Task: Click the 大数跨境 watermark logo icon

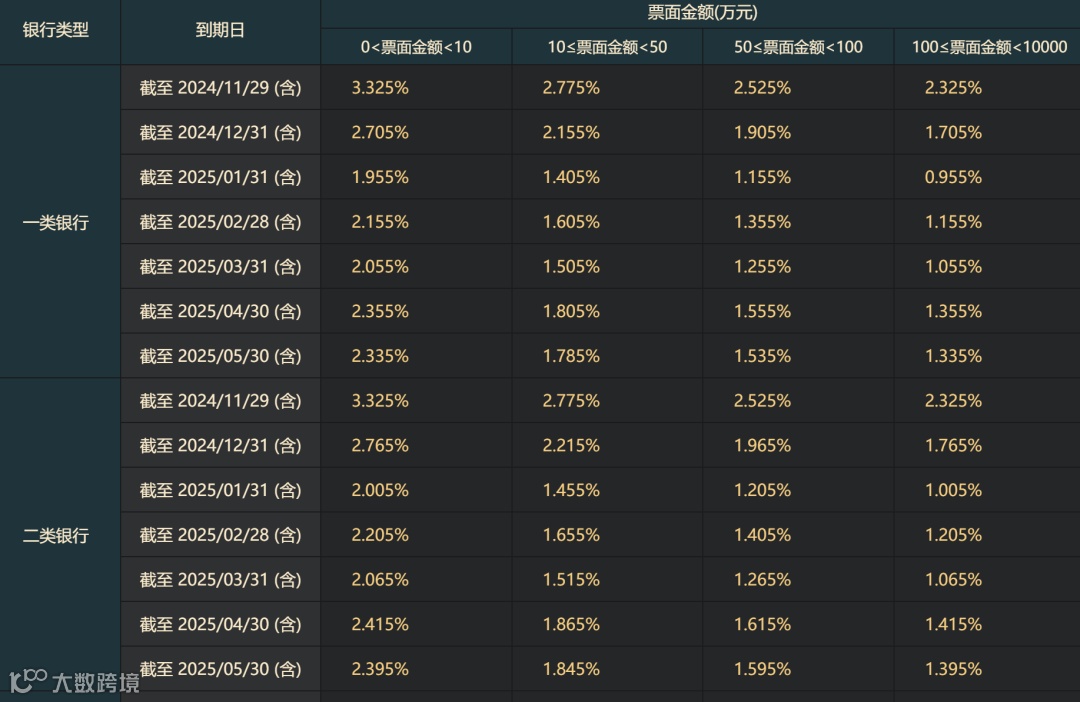Action: click(27, 681)
